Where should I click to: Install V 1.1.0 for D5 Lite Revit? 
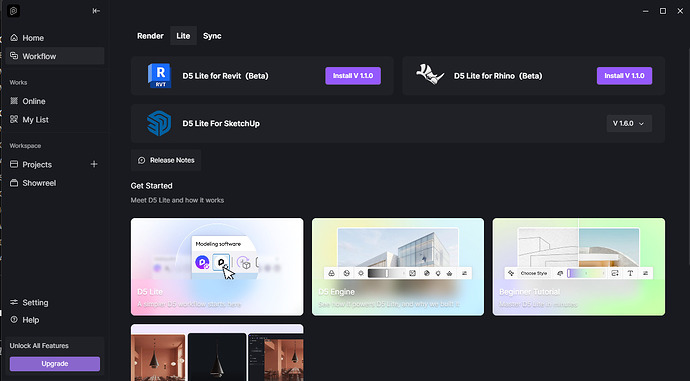pos(353,76)
